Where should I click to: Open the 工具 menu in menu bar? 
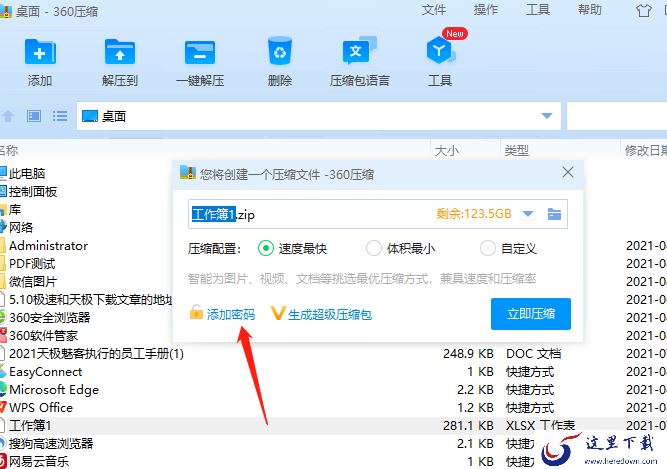[x=538, y=10]
